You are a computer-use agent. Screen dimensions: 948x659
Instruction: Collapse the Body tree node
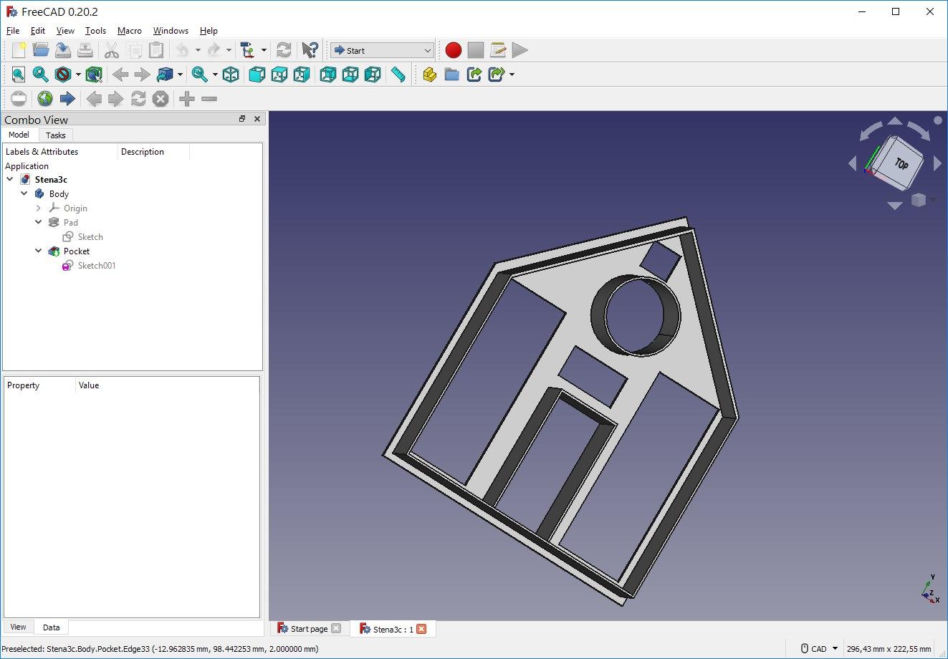point(24,193)
